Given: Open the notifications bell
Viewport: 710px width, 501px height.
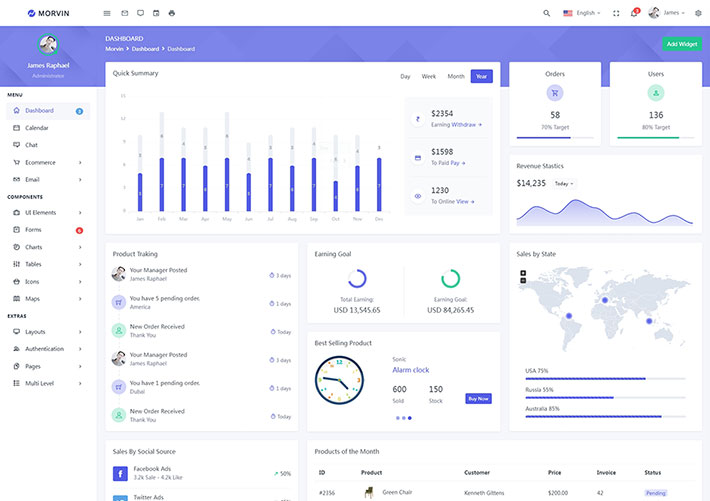Looking at the screenshot, I should 633,13.
